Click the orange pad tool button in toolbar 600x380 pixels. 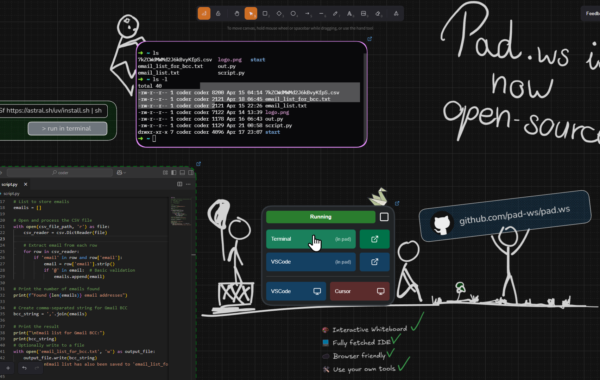pos(204,13)
